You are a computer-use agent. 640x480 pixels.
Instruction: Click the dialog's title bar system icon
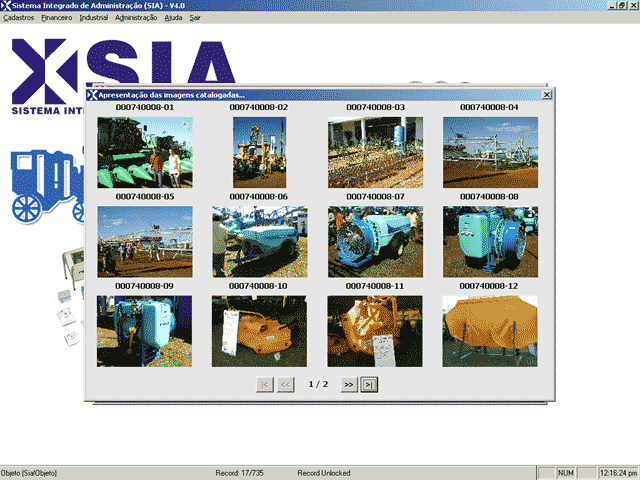click(93, 95)
